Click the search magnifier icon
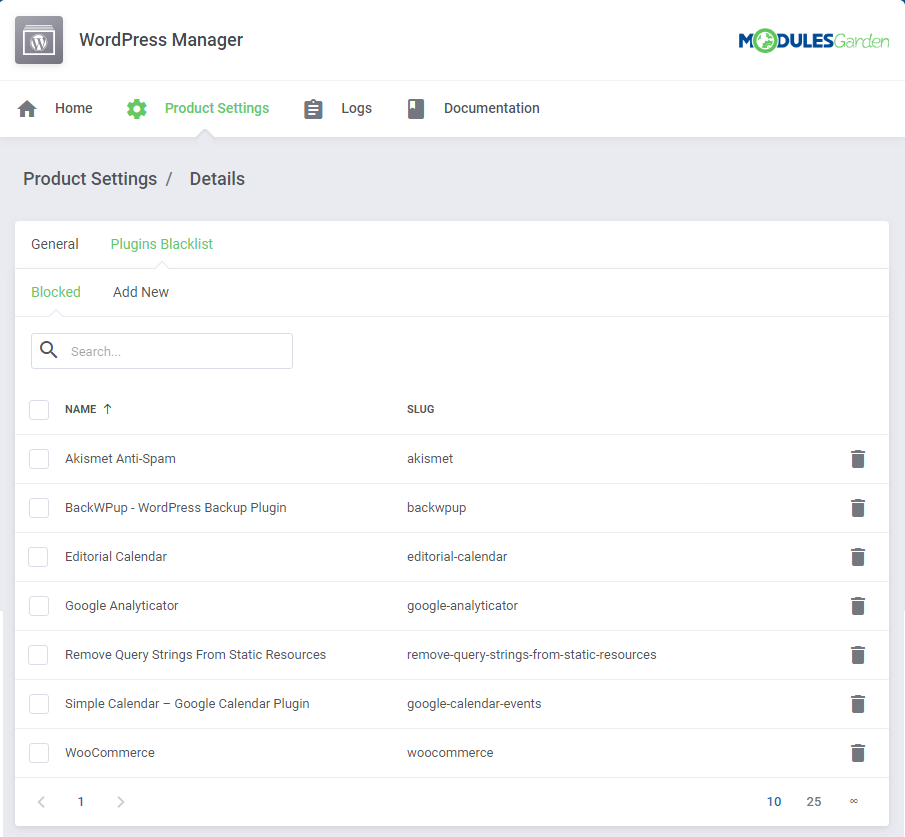905x837 pixels. coord(48,349)
